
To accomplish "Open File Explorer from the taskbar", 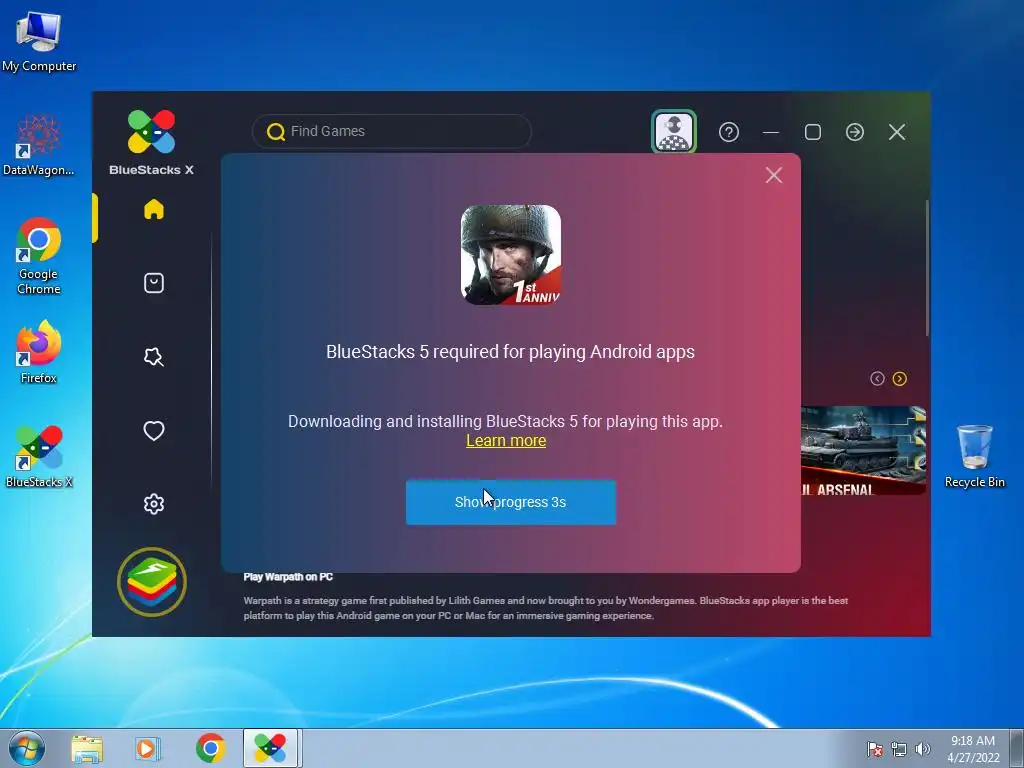I will pos(87,749).
